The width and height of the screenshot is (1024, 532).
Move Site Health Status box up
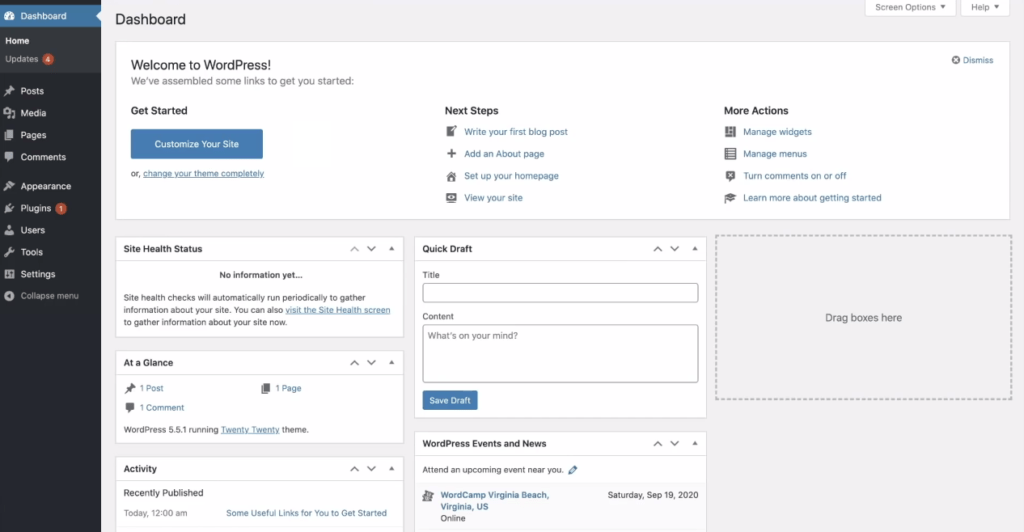(x=355, y=249)
